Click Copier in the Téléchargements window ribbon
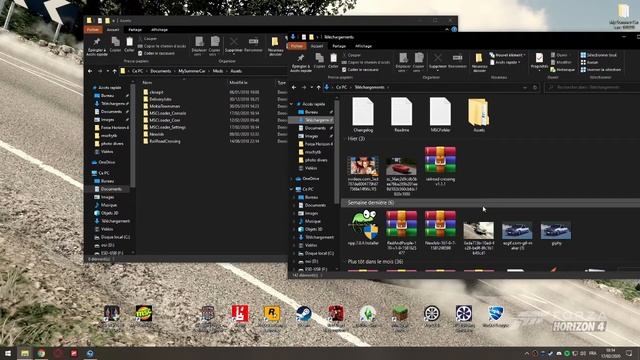The height and width of the screenshot is (360, 640). (320, 61)
